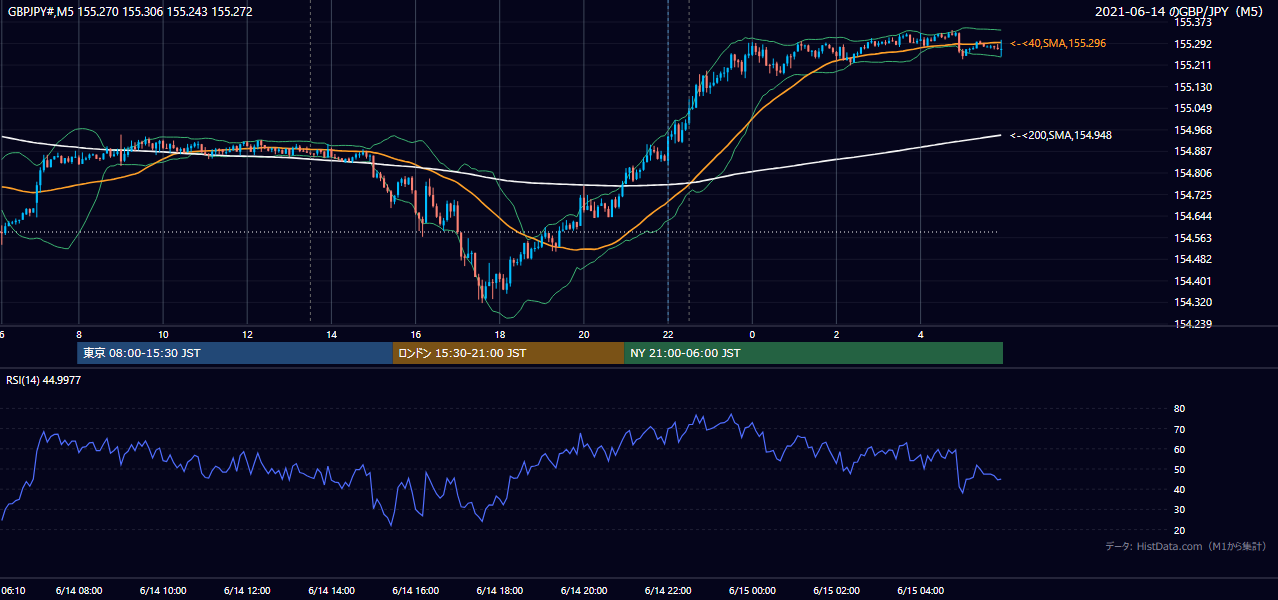Click price axis value 154.563

(1193, 238)
